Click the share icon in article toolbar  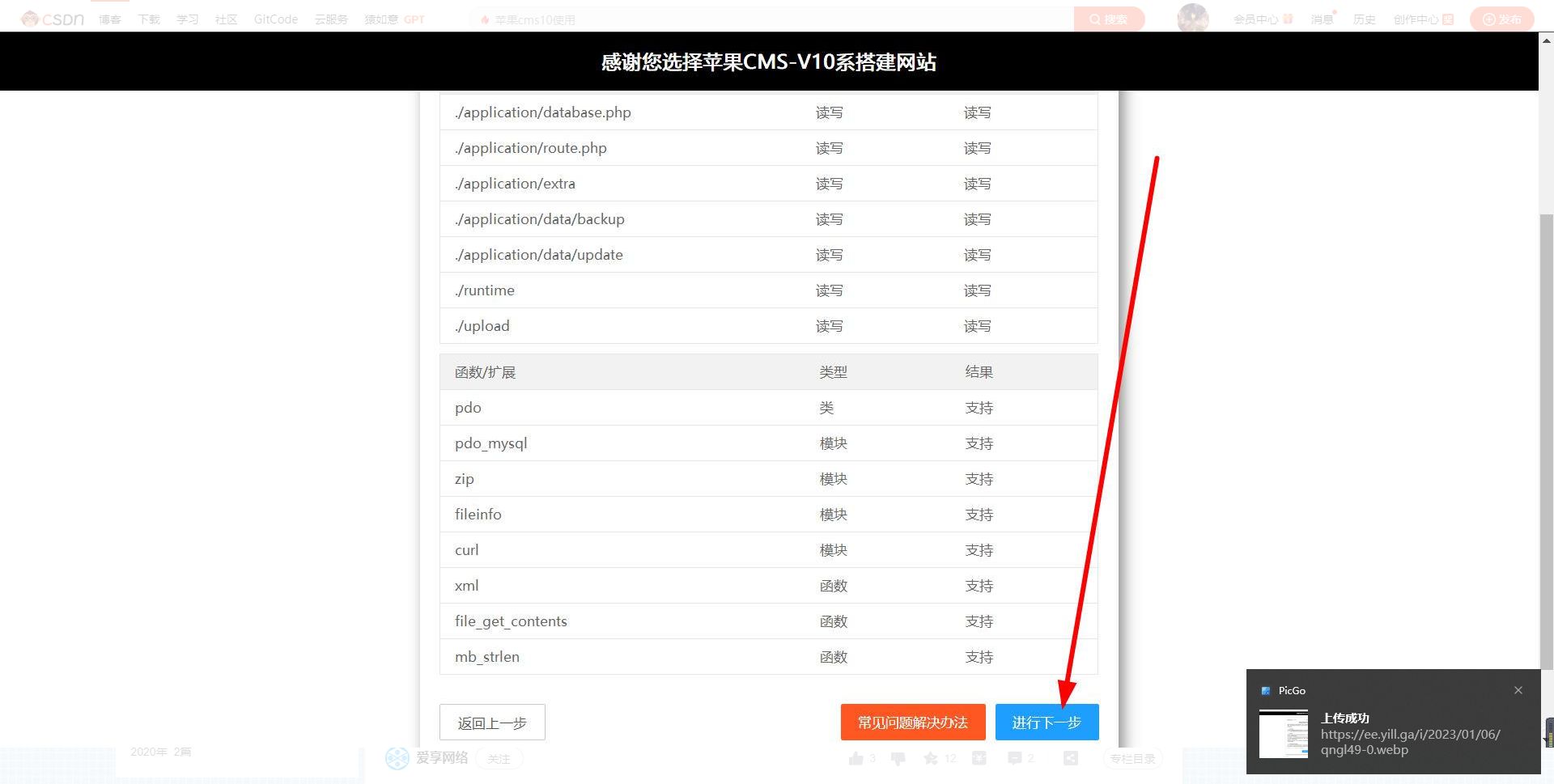click(1071, 758)
